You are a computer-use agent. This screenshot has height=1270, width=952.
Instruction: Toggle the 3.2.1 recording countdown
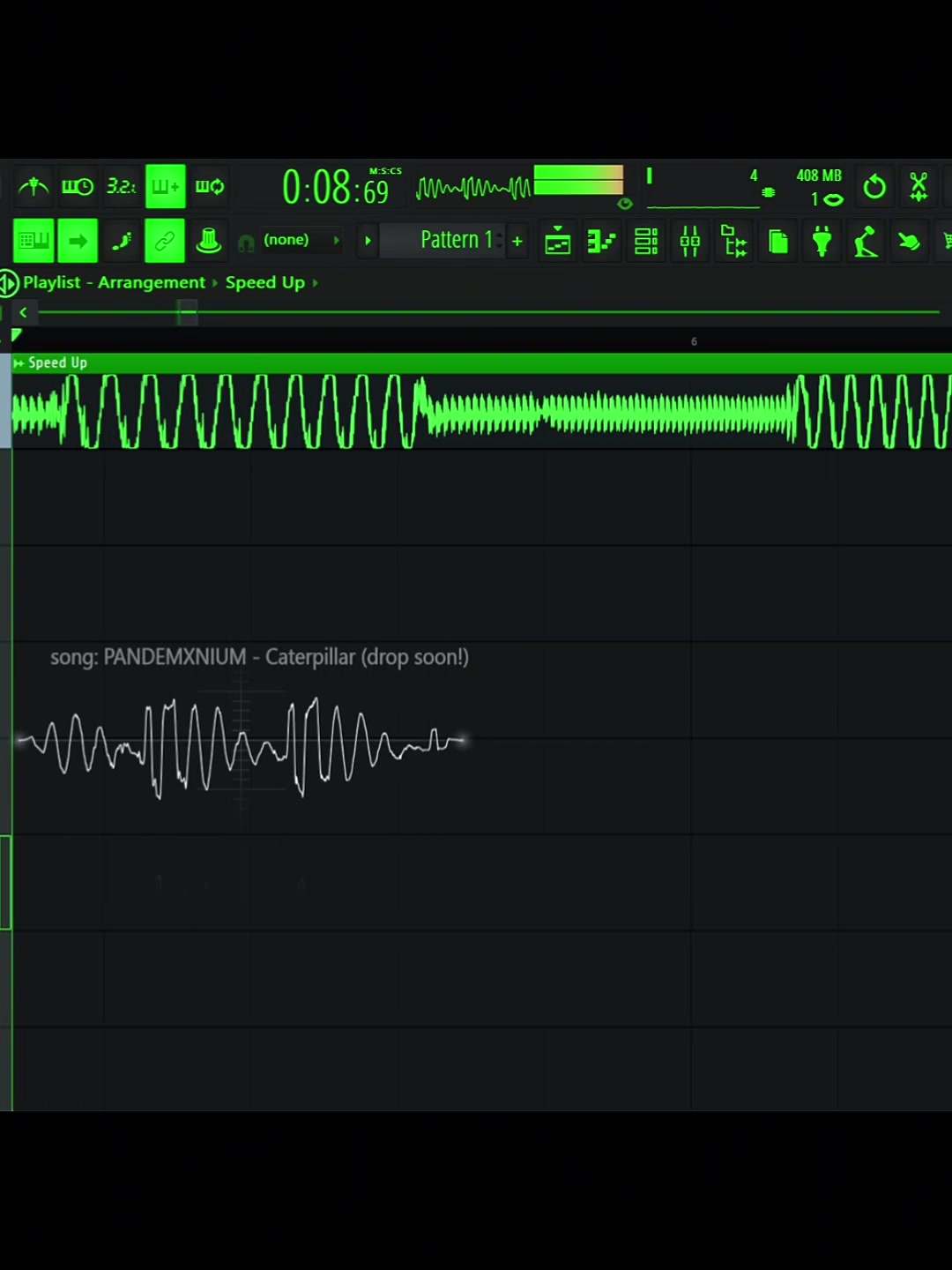pyautogui.click(x=122, y=186)
